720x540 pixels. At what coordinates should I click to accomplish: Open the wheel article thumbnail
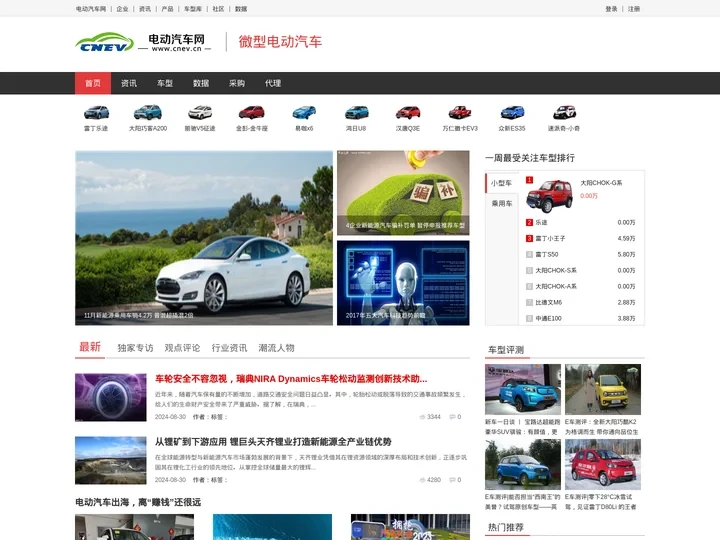(x=111, y=397)
